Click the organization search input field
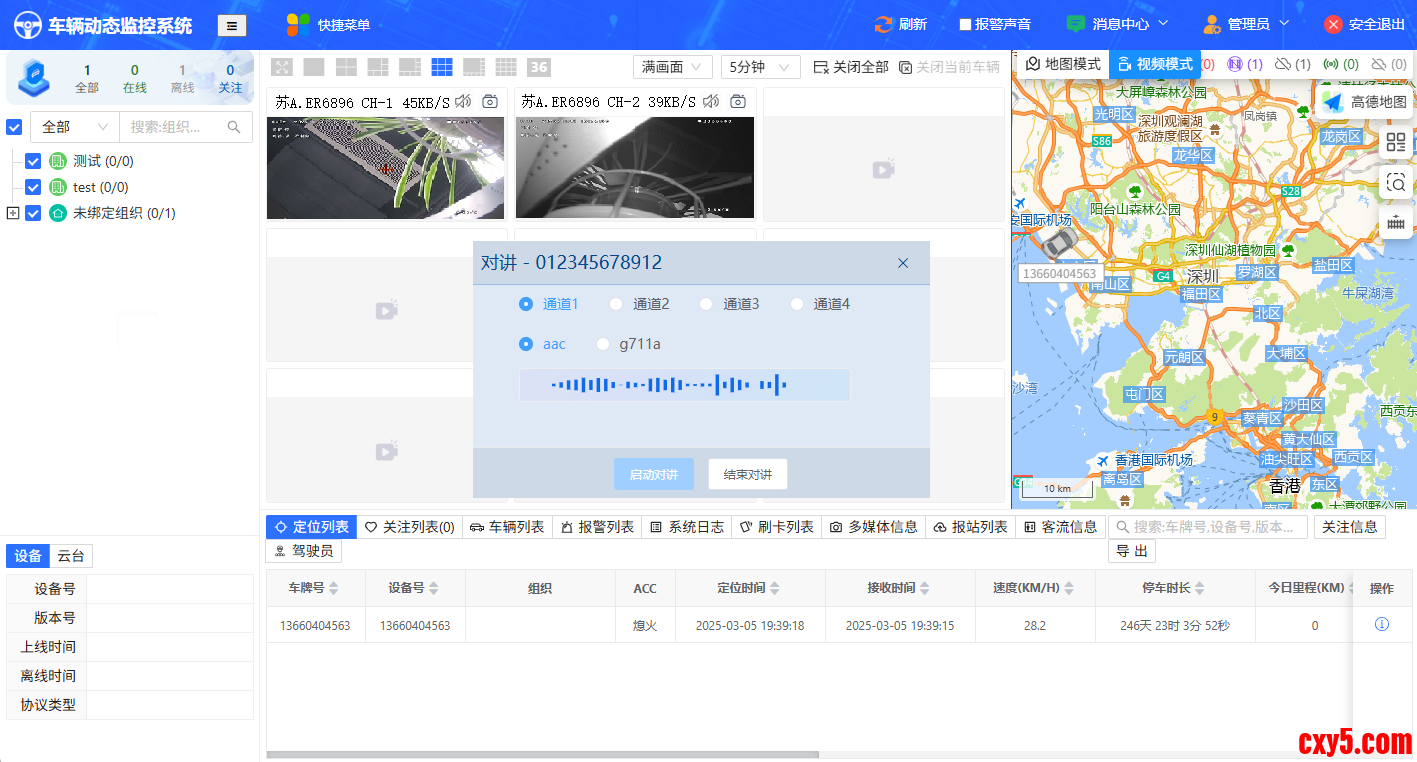Viewport: 1417px width, 762px height. [176, 127]
